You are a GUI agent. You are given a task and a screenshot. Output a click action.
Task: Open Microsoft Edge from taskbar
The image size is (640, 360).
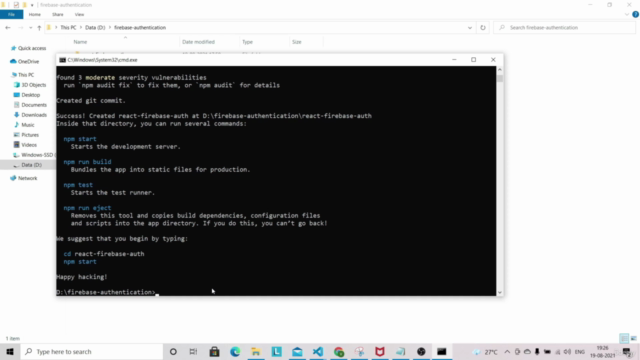tap(235, 351)
